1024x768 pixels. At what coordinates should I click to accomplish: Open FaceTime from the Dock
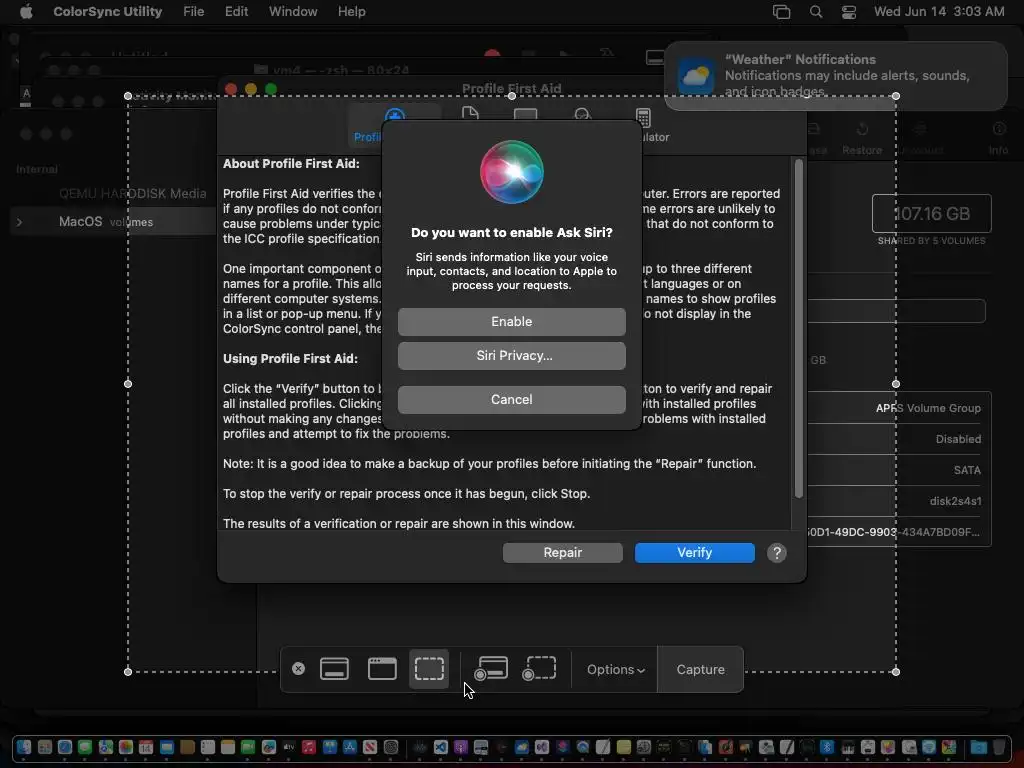[248, 747]
